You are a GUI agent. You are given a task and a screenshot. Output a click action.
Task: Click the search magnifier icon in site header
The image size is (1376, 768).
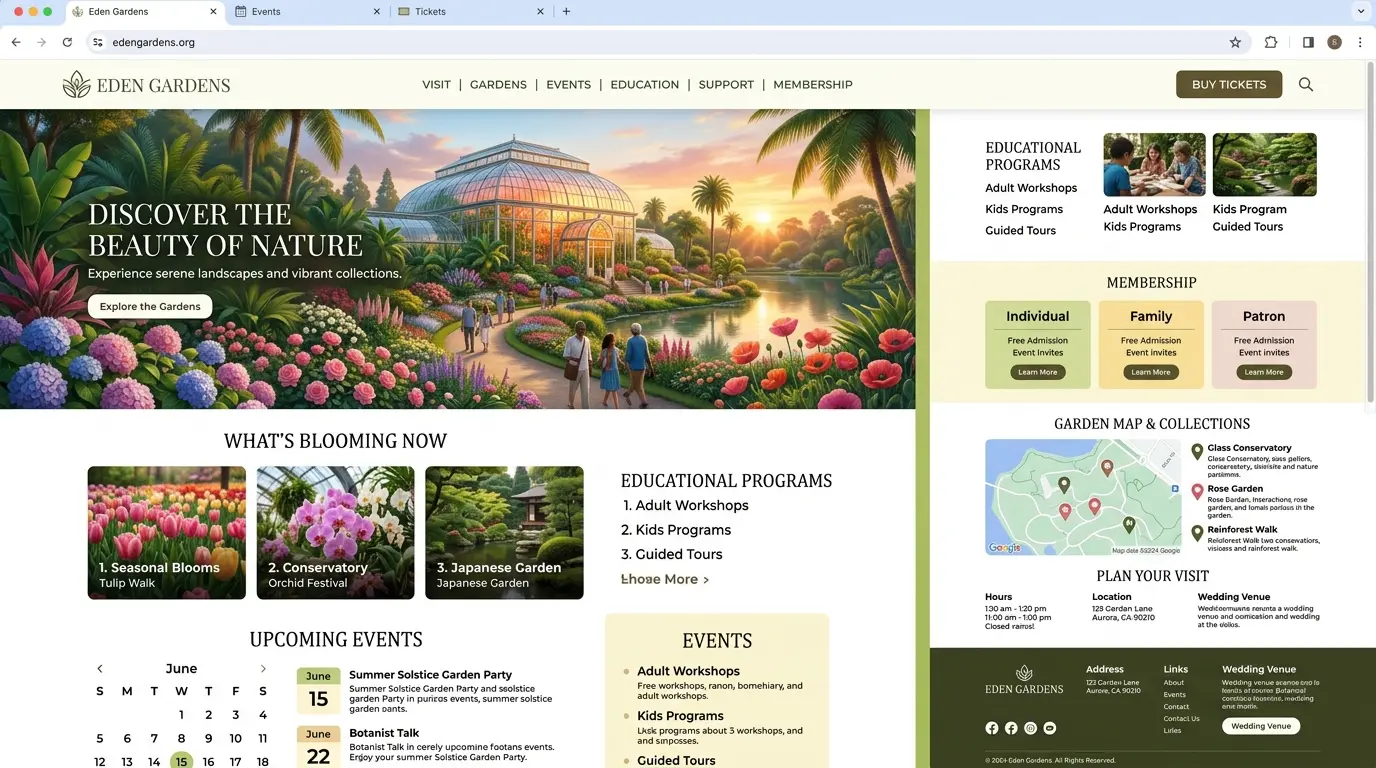[1305, 85]
